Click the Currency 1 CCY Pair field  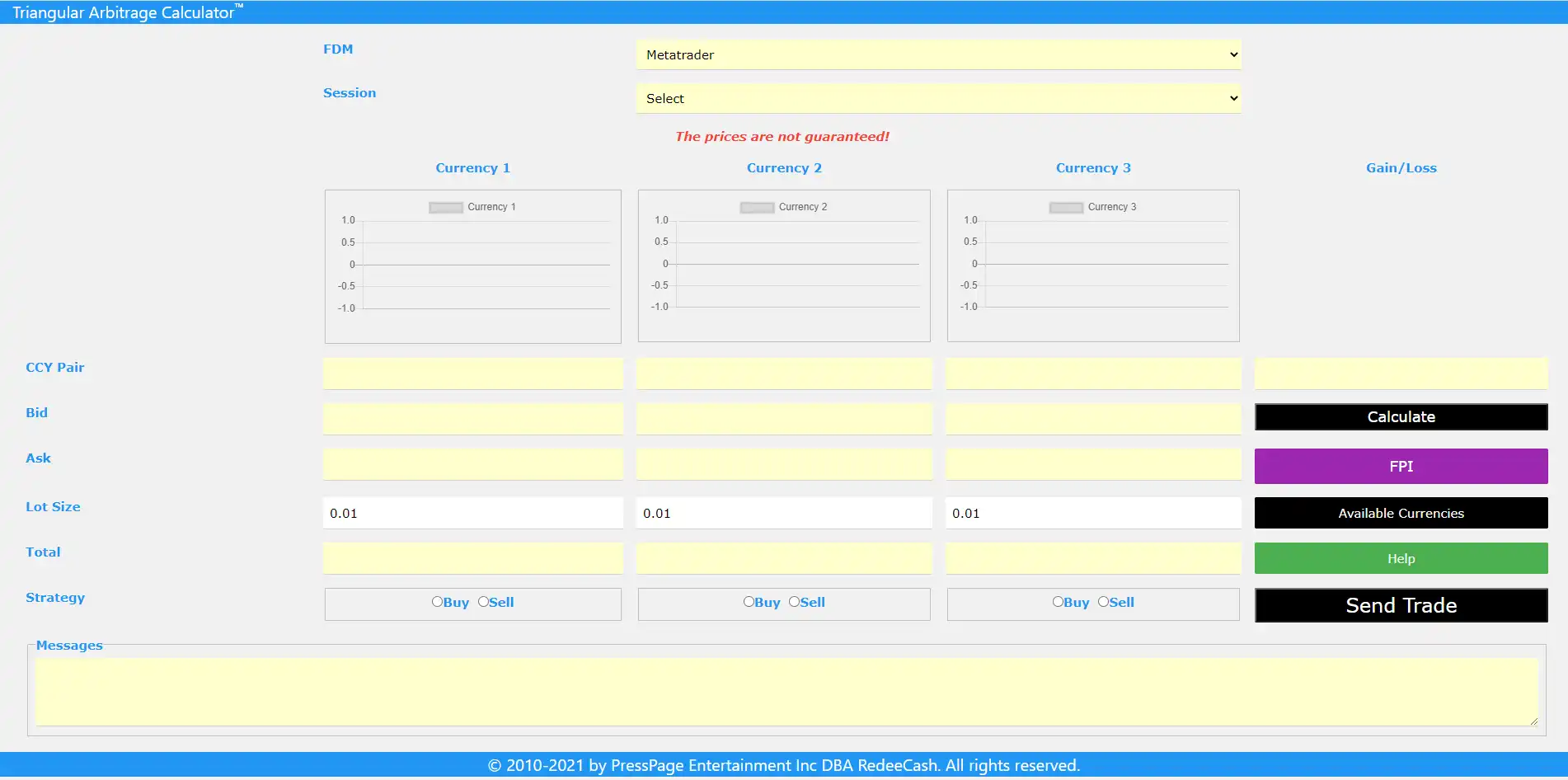click(x=473, y=374)
